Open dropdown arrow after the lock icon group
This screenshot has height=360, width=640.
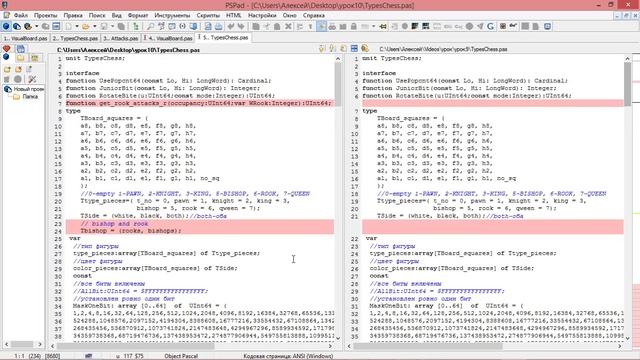pyautogui.click(x=373, y=27)
